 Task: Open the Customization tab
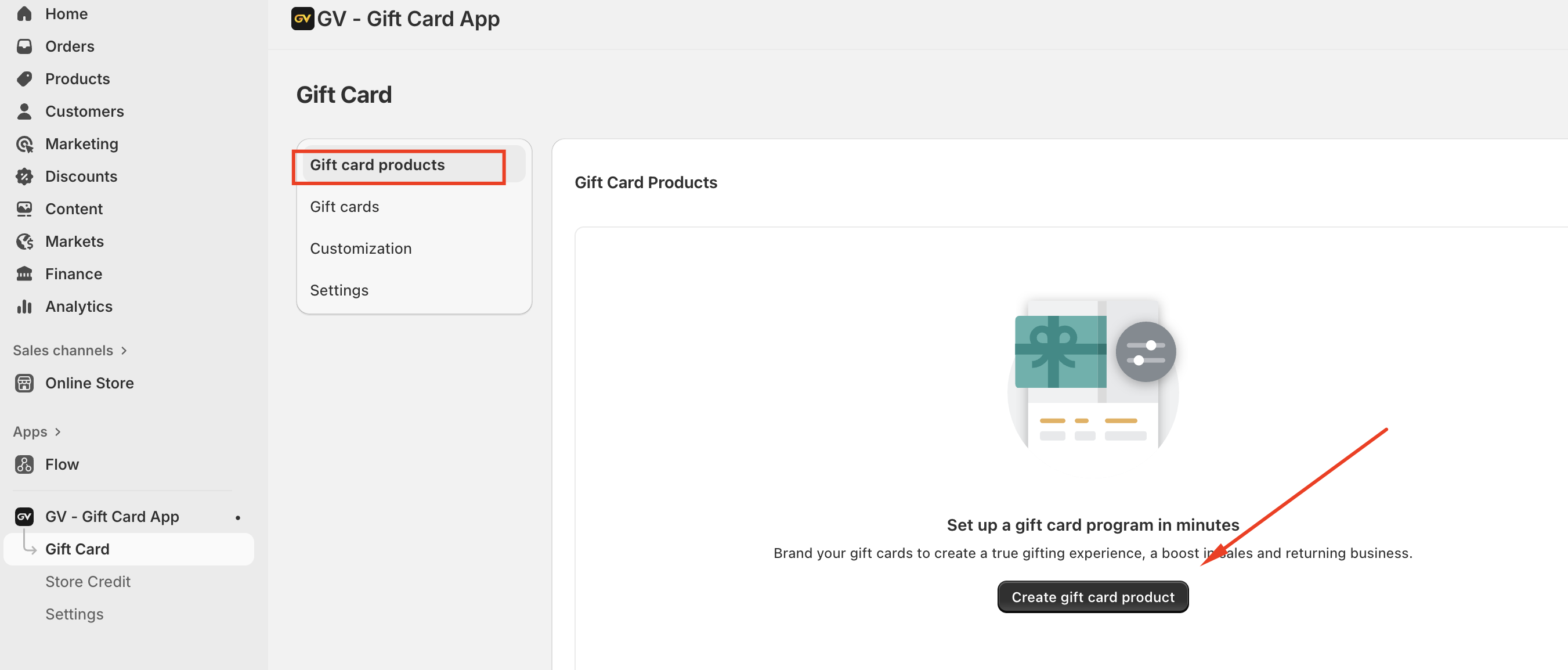tap(360, 248)
